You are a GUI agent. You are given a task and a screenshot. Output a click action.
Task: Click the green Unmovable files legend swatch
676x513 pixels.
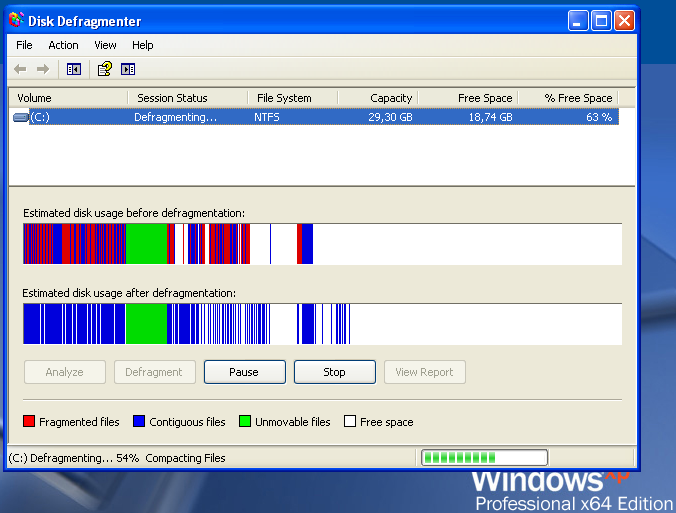(245, 422)
